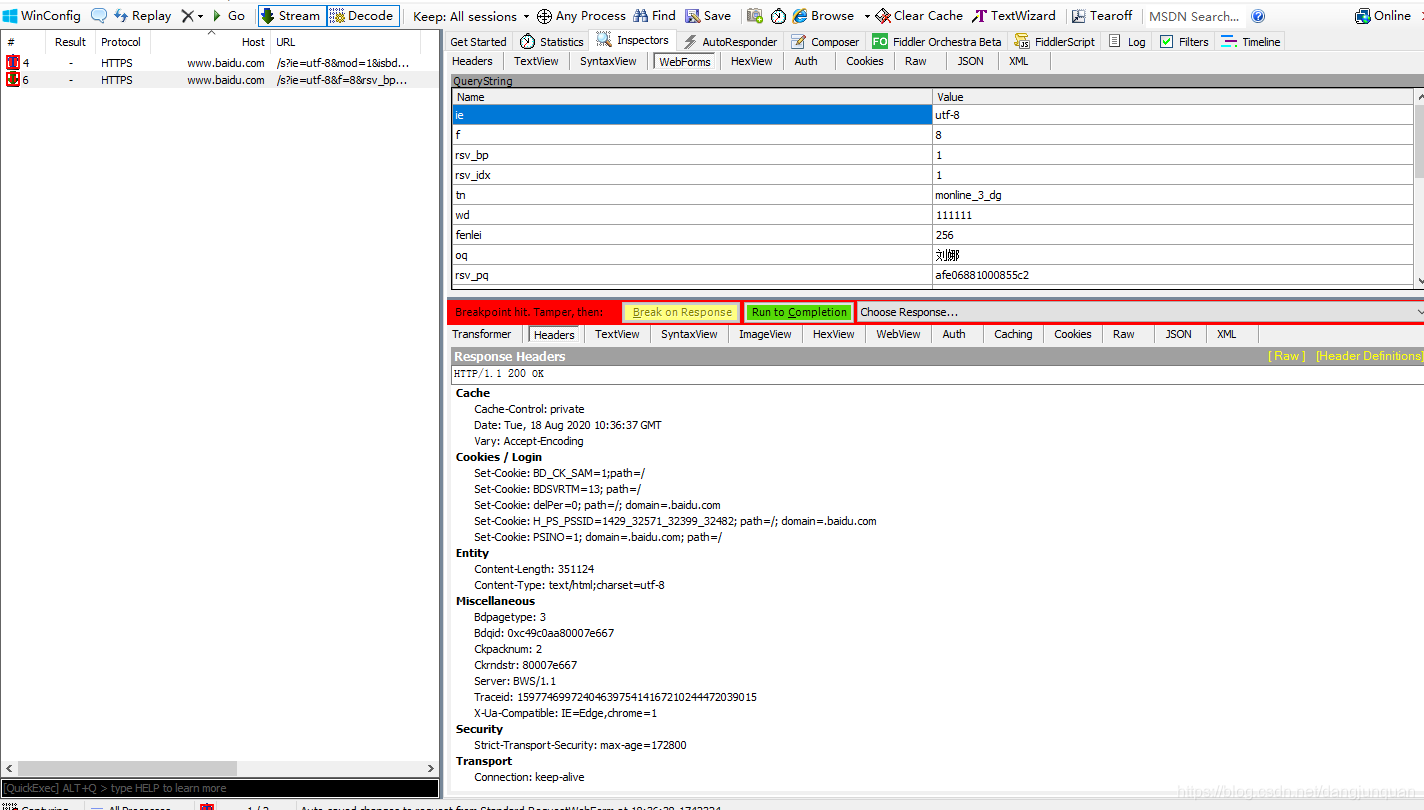The height and width of the screenshot is (810, 1424).
Task: Sort sessions by Protocol column
Action: [121, 42]
